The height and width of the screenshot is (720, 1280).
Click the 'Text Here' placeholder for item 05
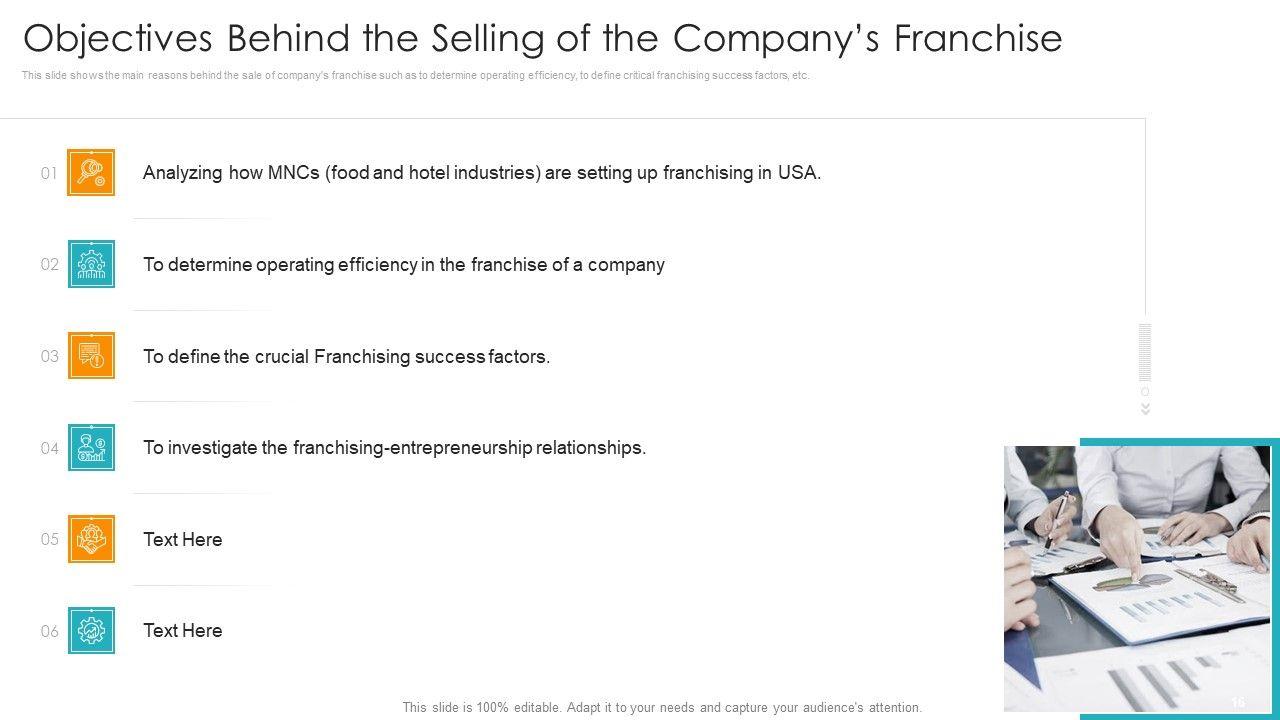(x=183, y=540)
